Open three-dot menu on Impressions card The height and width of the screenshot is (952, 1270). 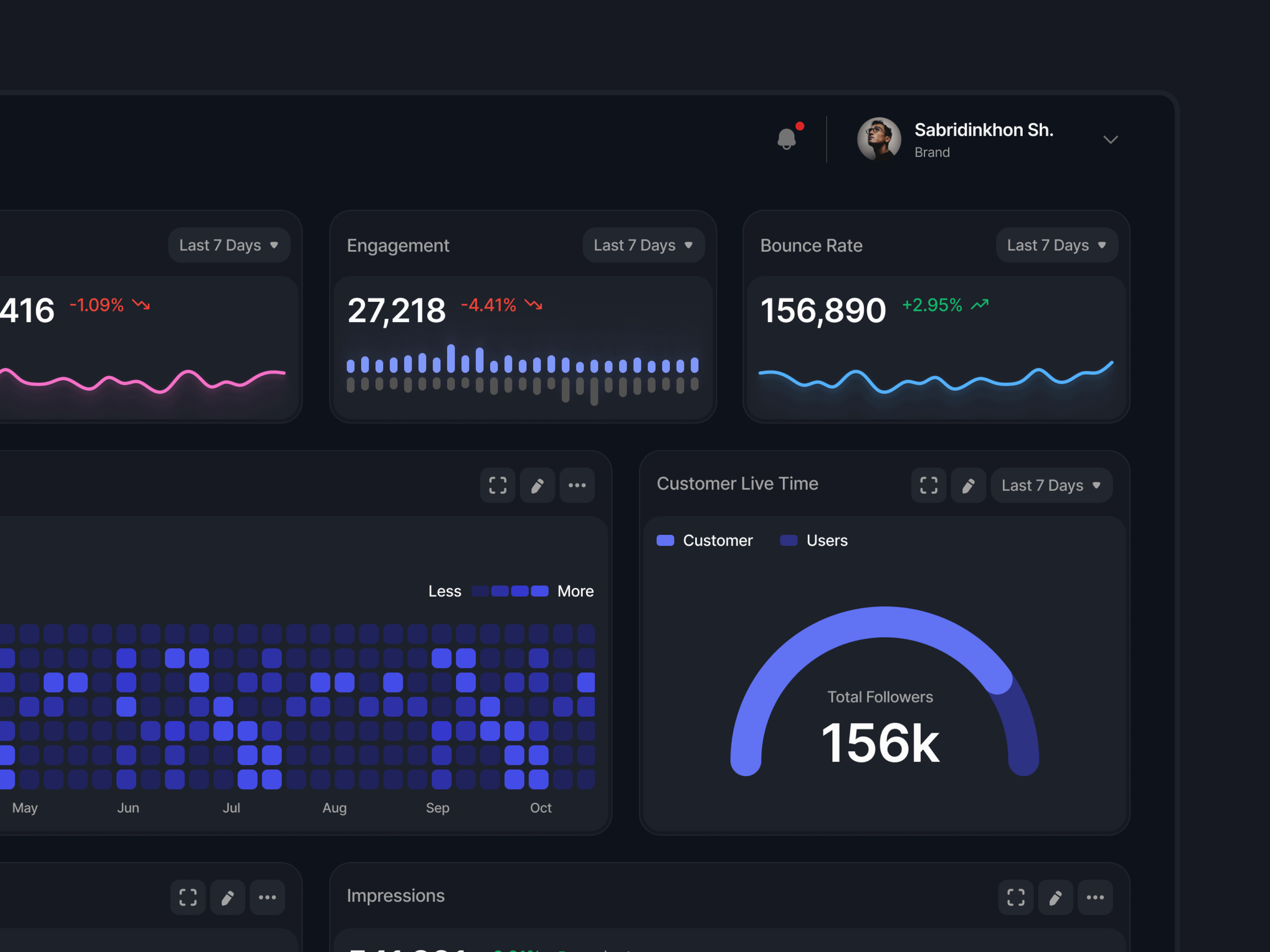pyautogui.click(x=1095, y=897)
